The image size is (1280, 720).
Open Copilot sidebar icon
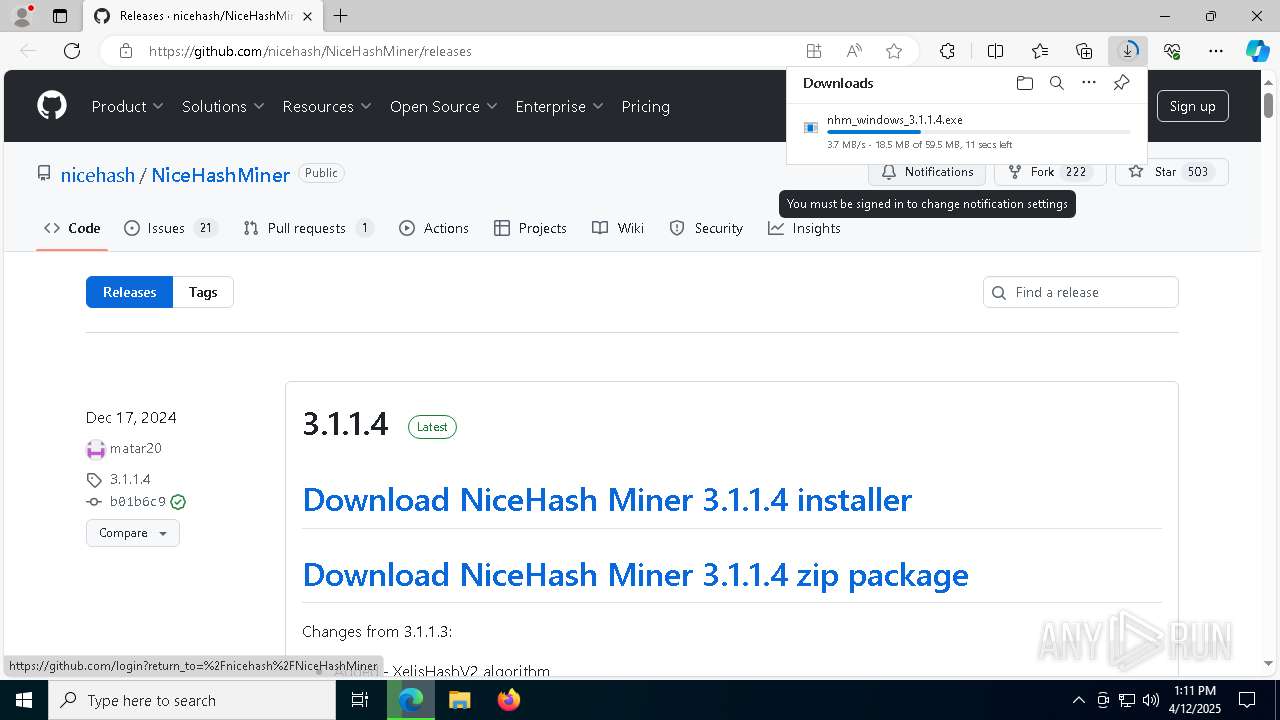point(1258,51)
